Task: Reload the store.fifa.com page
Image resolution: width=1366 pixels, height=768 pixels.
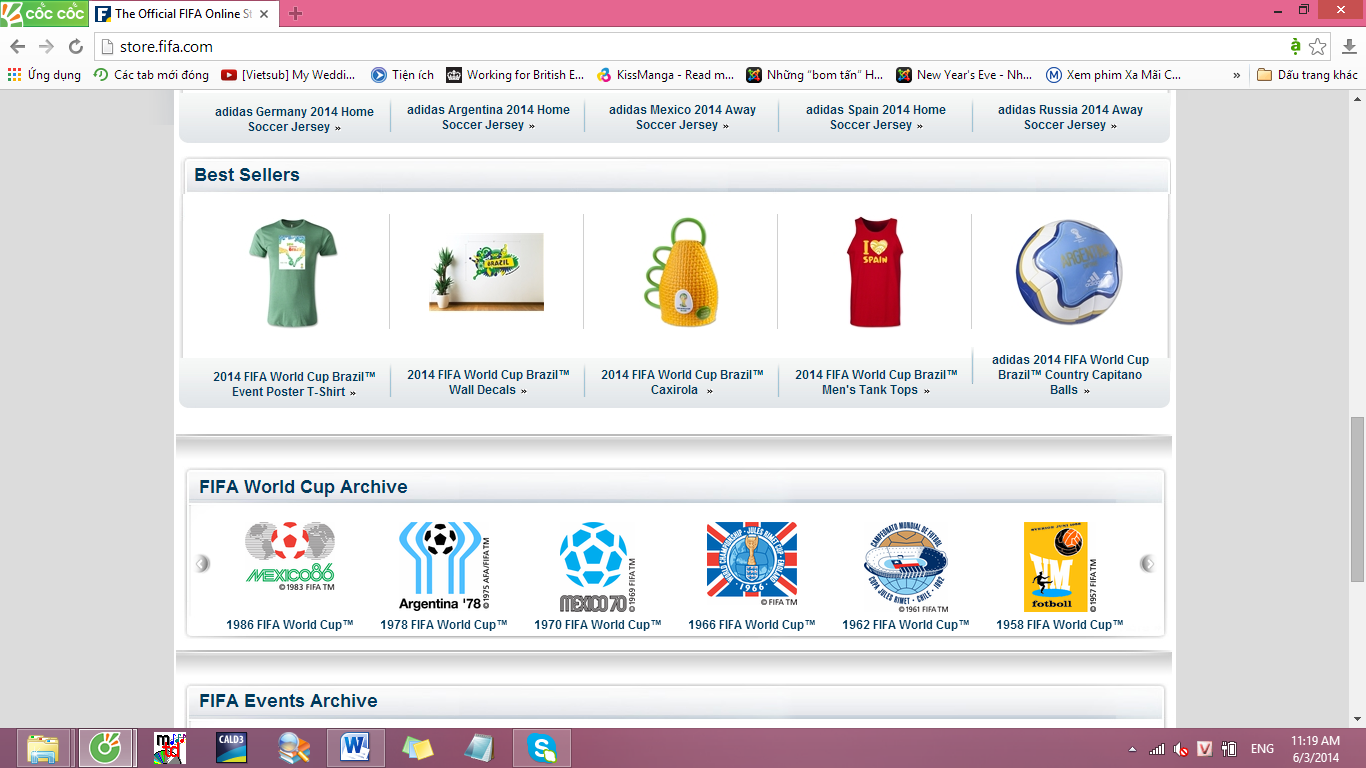Action: click(75, 47)
